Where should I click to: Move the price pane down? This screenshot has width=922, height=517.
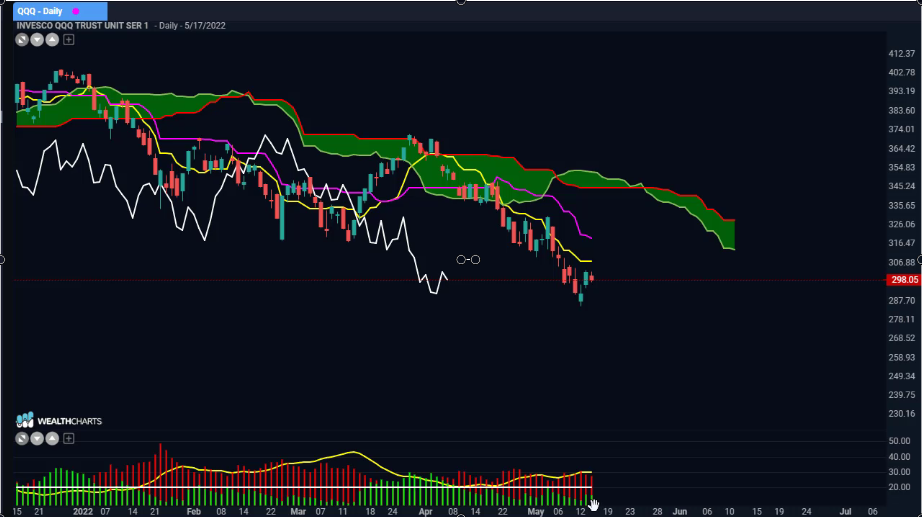(x=37, y=40)
